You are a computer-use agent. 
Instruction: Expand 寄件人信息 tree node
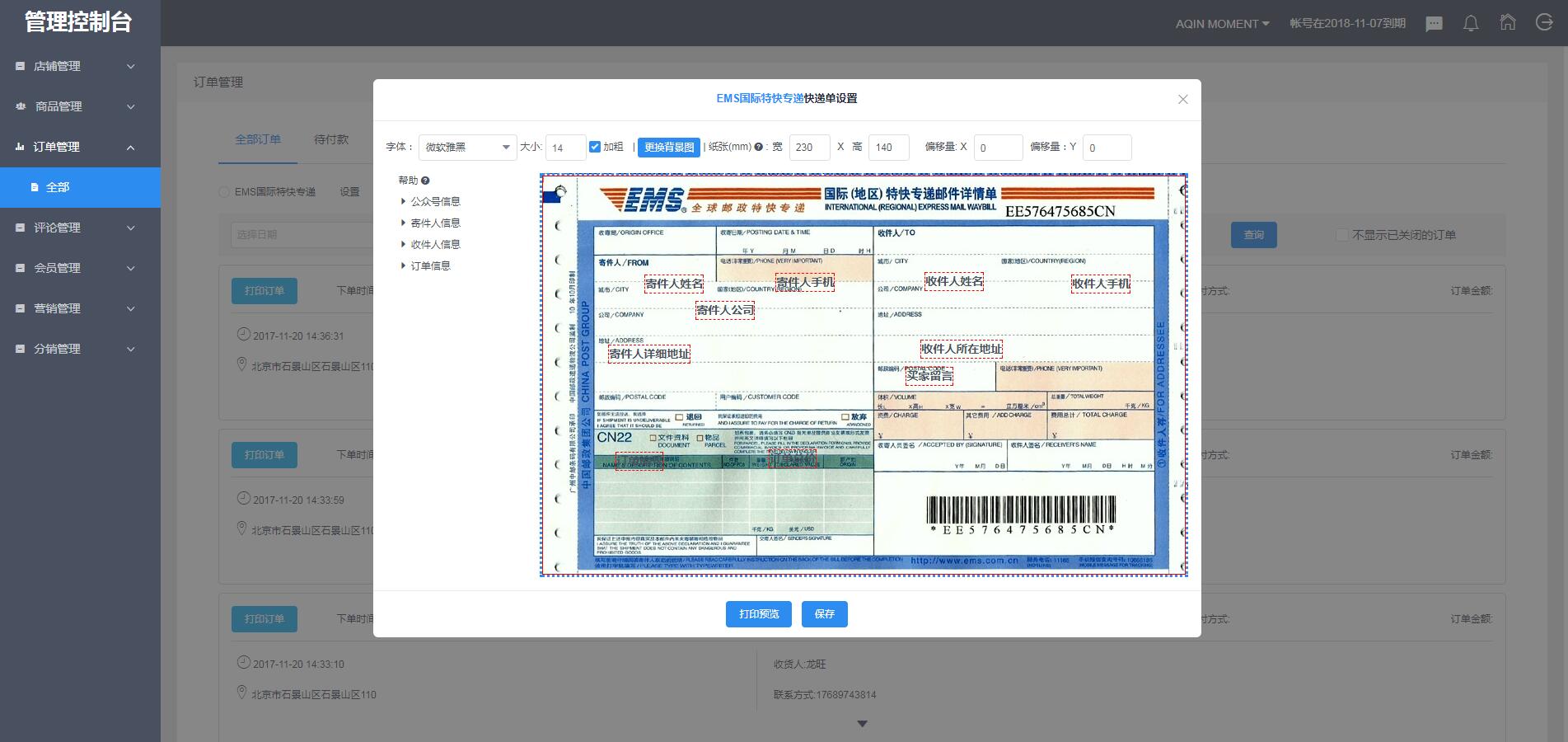pos(403,223)
